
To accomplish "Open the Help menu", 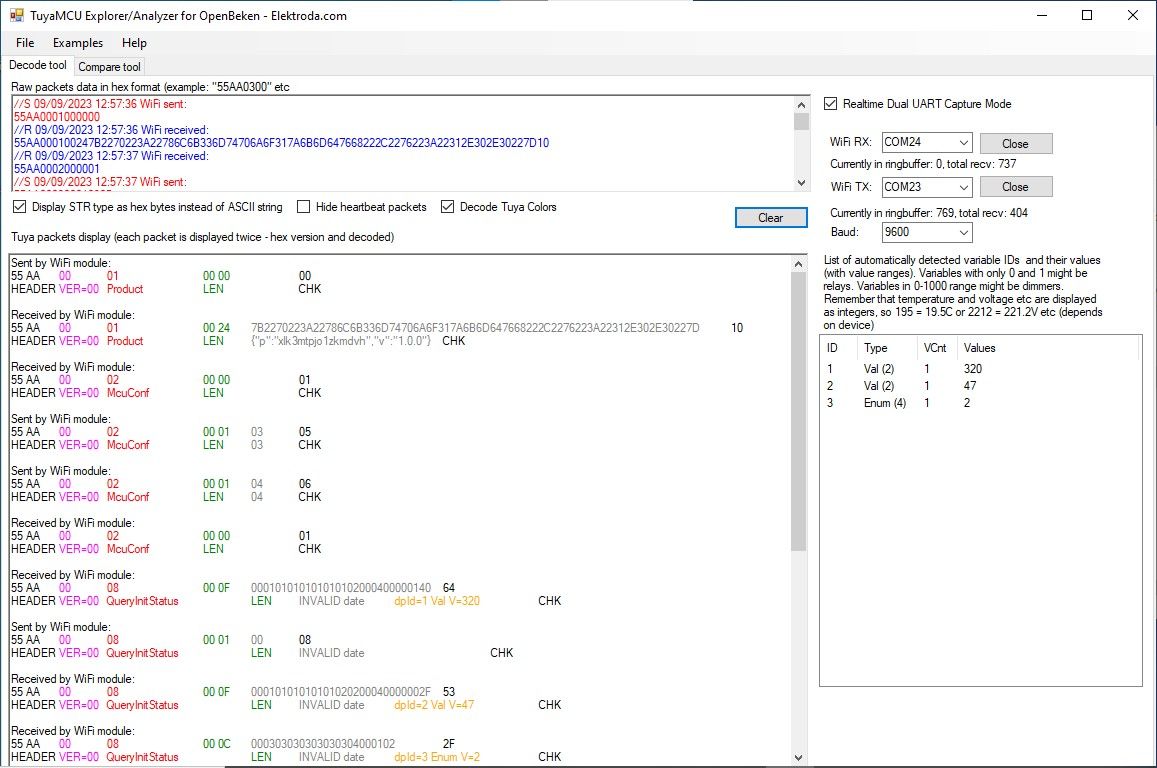I will tap(134, 43).
